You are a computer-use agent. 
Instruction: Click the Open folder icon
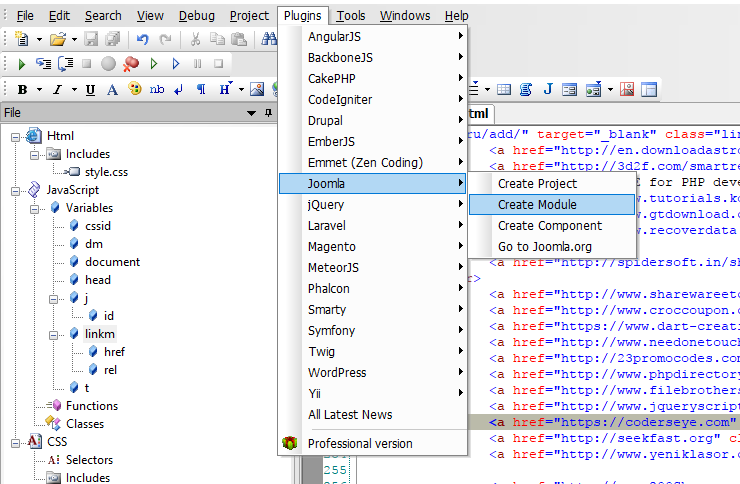[58, 39]
